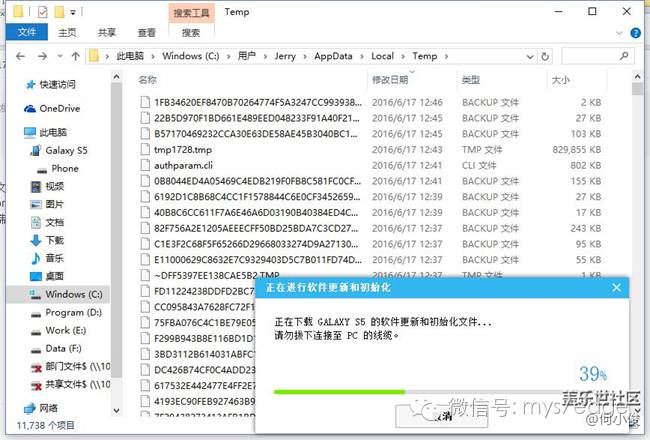Click 用户 in the address breadcrumb
650x440 pixels.
point(247,56)
